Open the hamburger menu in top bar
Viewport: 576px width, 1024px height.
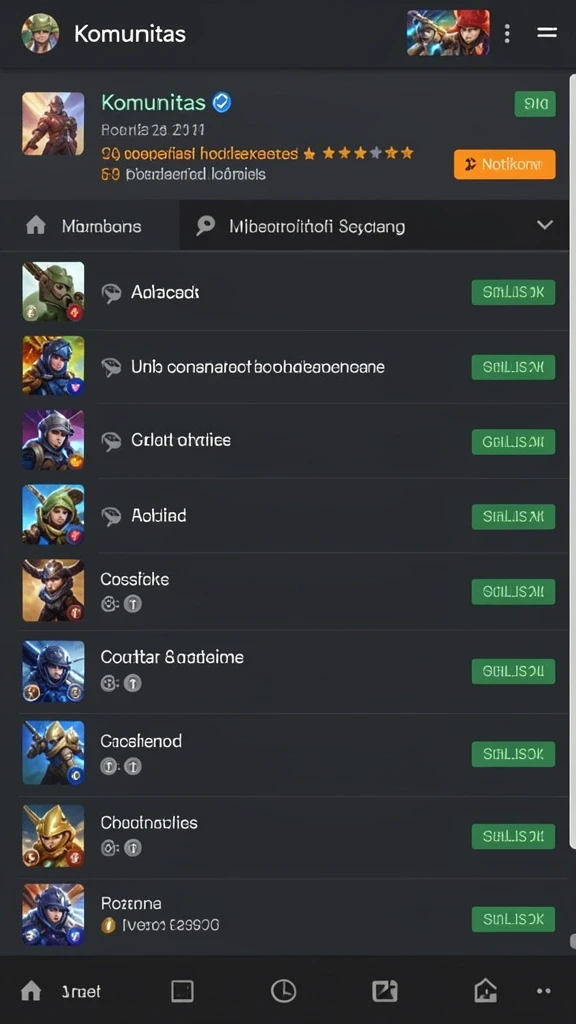coord(547,32)
